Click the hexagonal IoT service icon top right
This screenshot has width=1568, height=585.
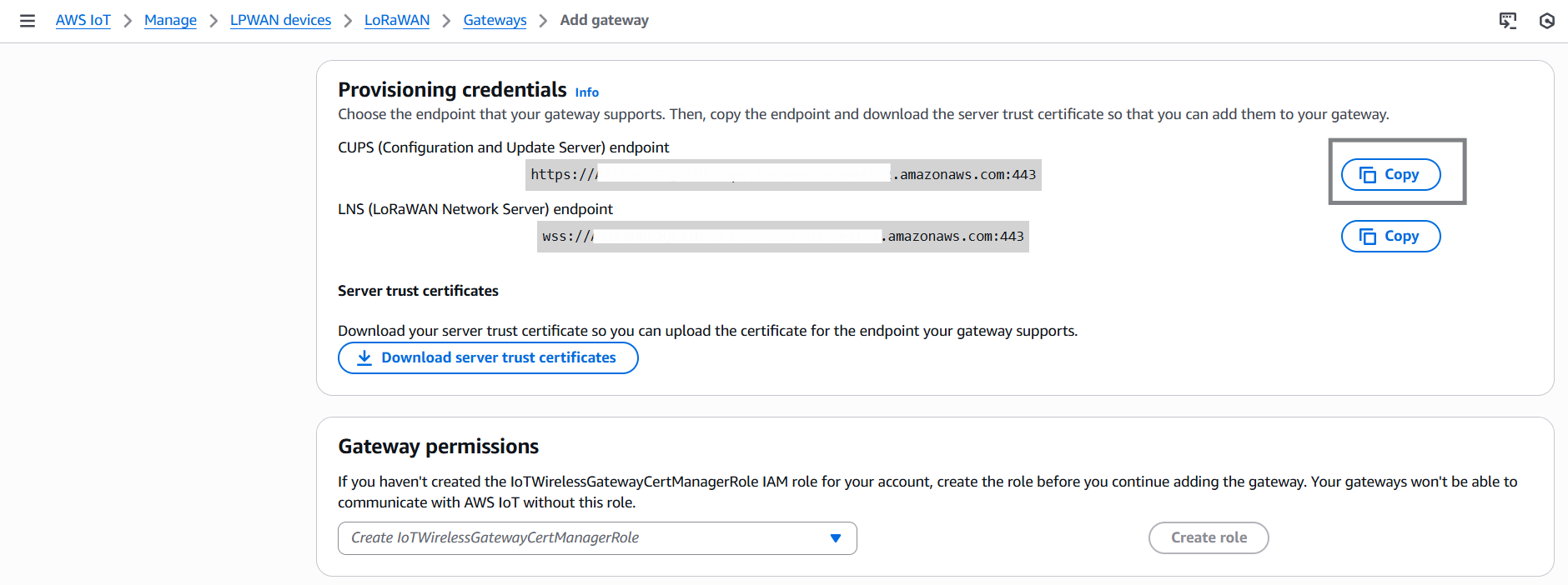click(1548, 21)
